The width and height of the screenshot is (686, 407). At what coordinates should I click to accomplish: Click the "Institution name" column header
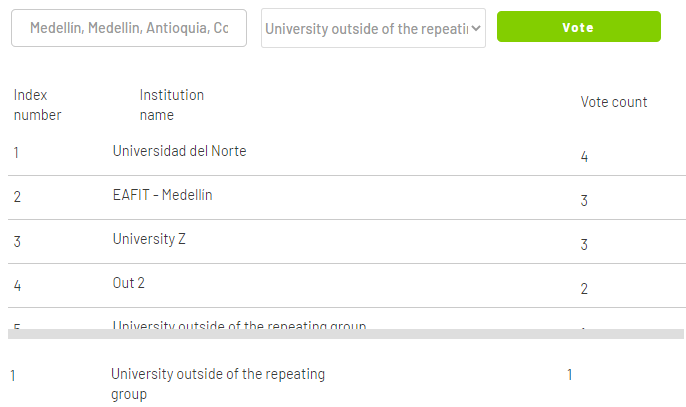click(x=171, y=105)
